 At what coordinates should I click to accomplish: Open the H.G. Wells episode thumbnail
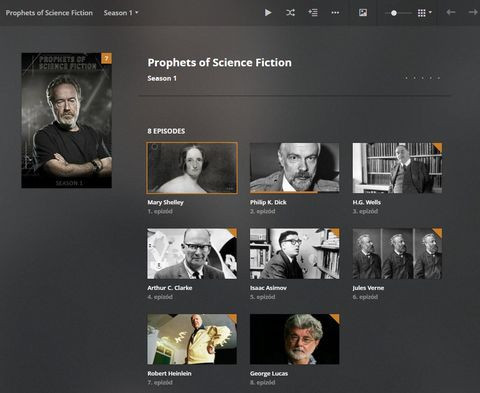397,168
